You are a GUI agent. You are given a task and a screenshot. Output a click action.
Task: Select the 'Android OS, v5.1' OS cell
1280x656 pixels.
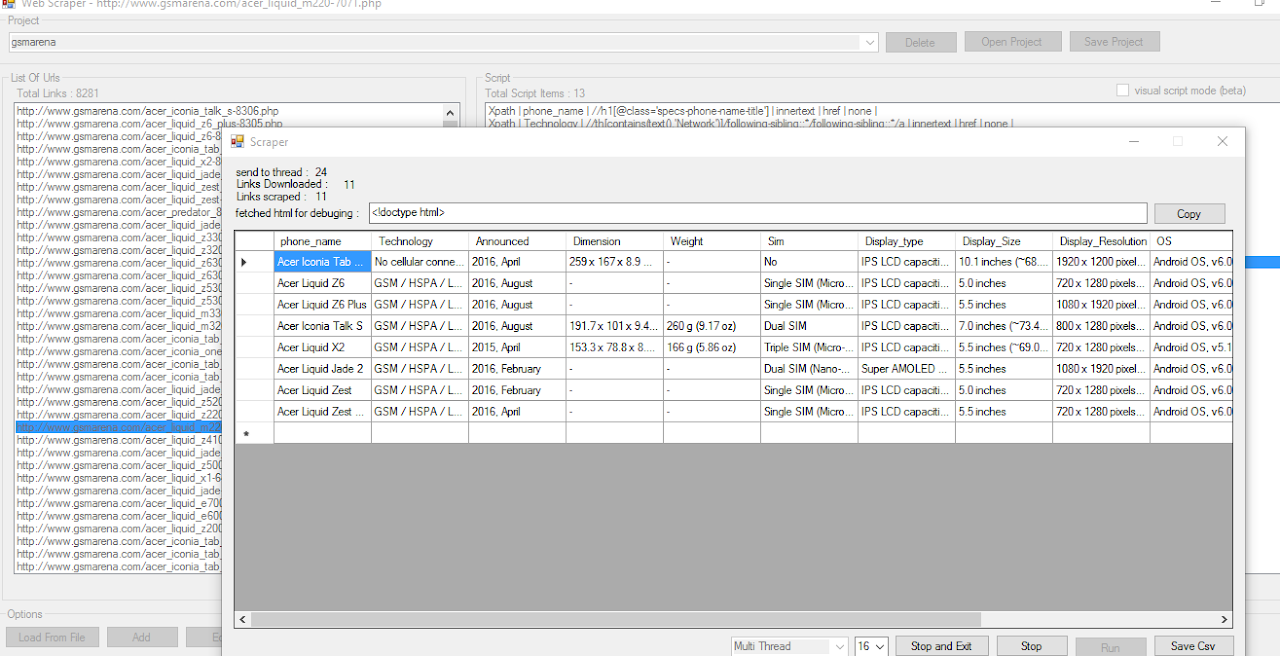(1191, 347)
